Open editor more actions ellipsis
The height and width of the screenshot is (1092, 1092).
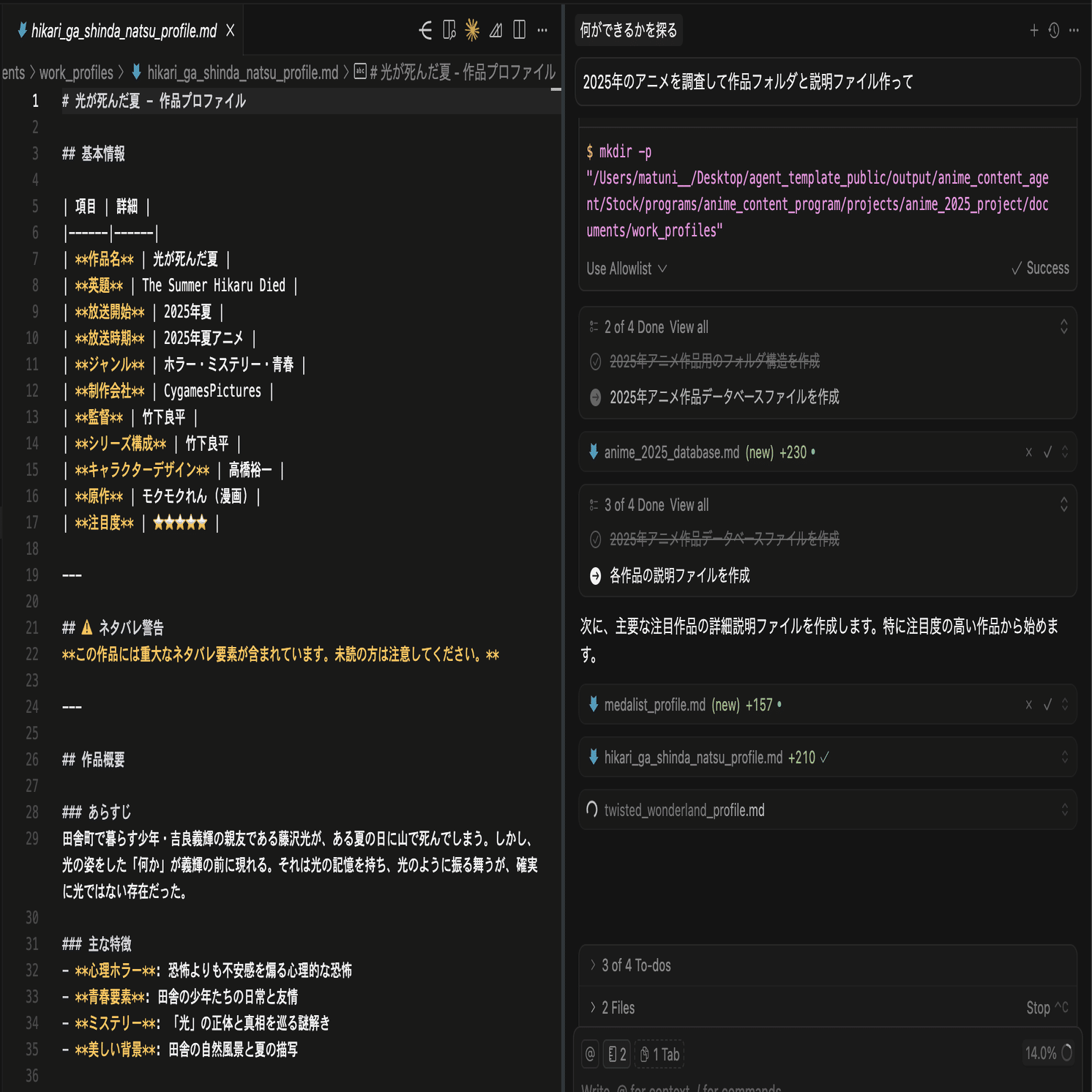pyautogui.click(x=542, y=30)
